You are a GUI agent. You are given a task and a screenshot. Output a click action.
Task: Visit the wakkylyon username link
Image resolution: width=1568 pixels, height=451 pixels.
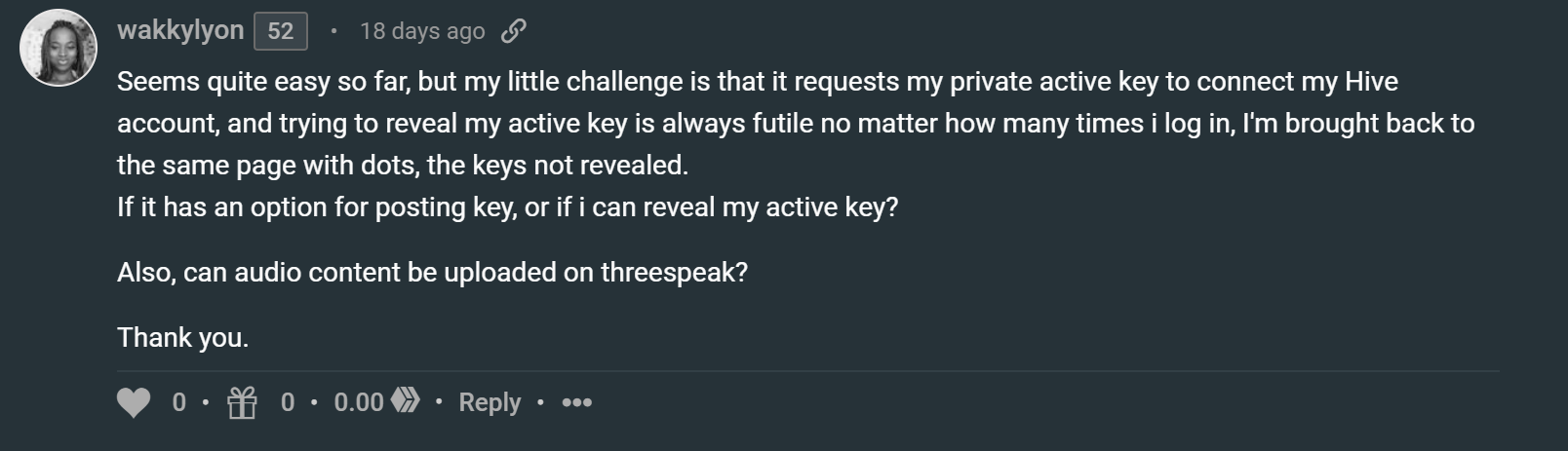coord(180,30)
